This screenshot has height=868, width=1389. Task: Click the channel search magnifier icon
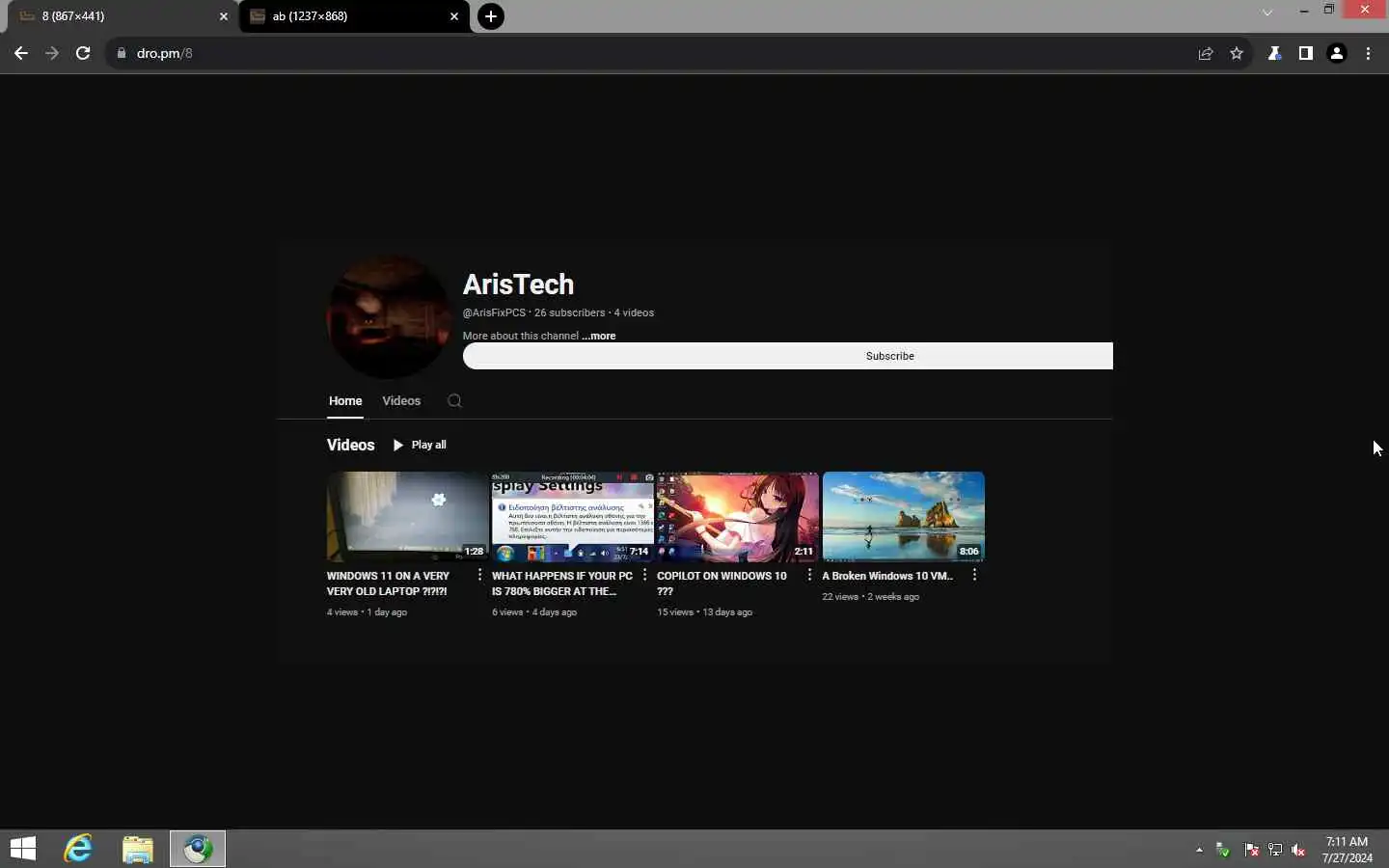click(x=454, y=401)
